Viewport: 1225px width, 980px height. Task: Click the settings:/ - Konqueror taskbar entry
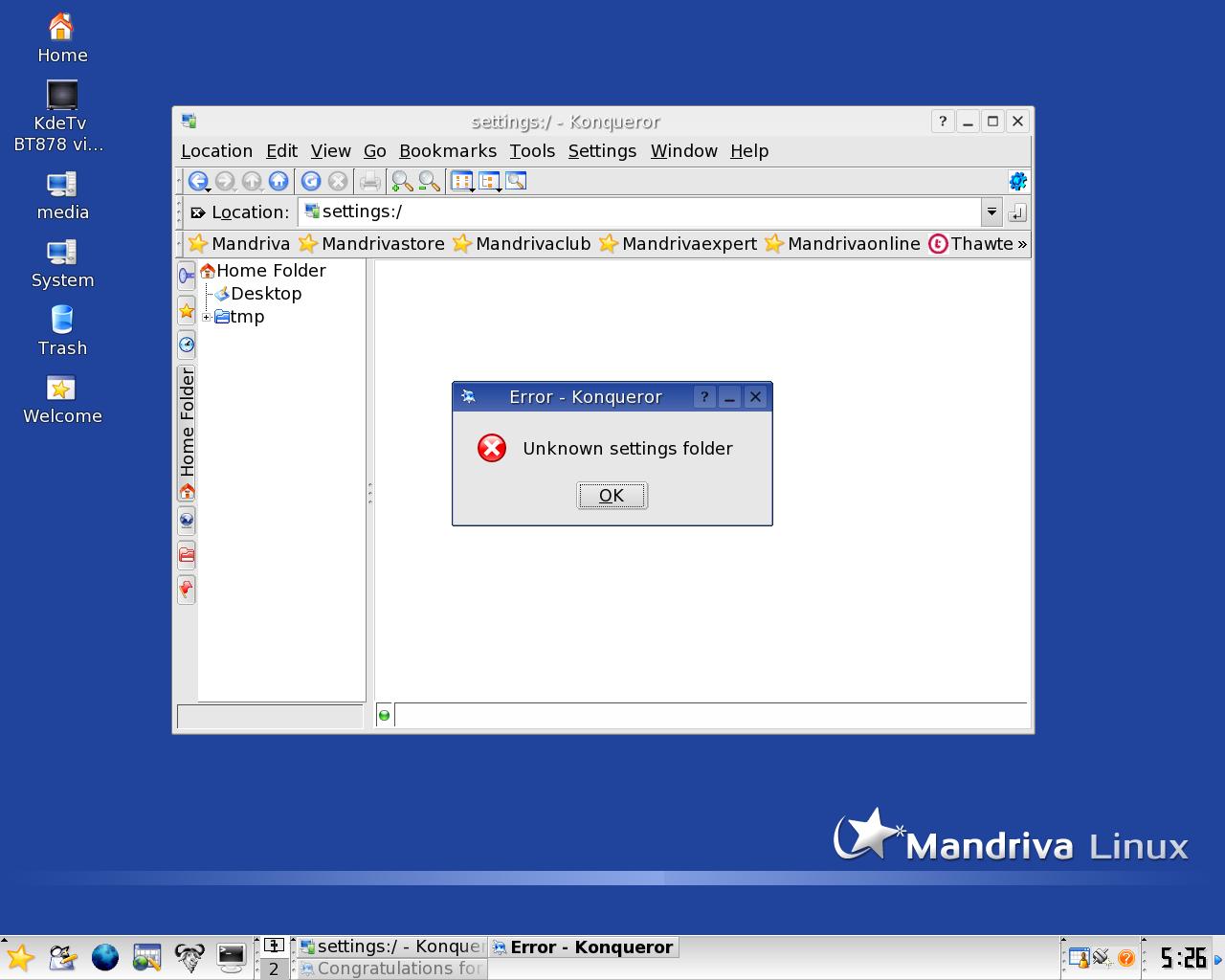(x=390, y=947)
